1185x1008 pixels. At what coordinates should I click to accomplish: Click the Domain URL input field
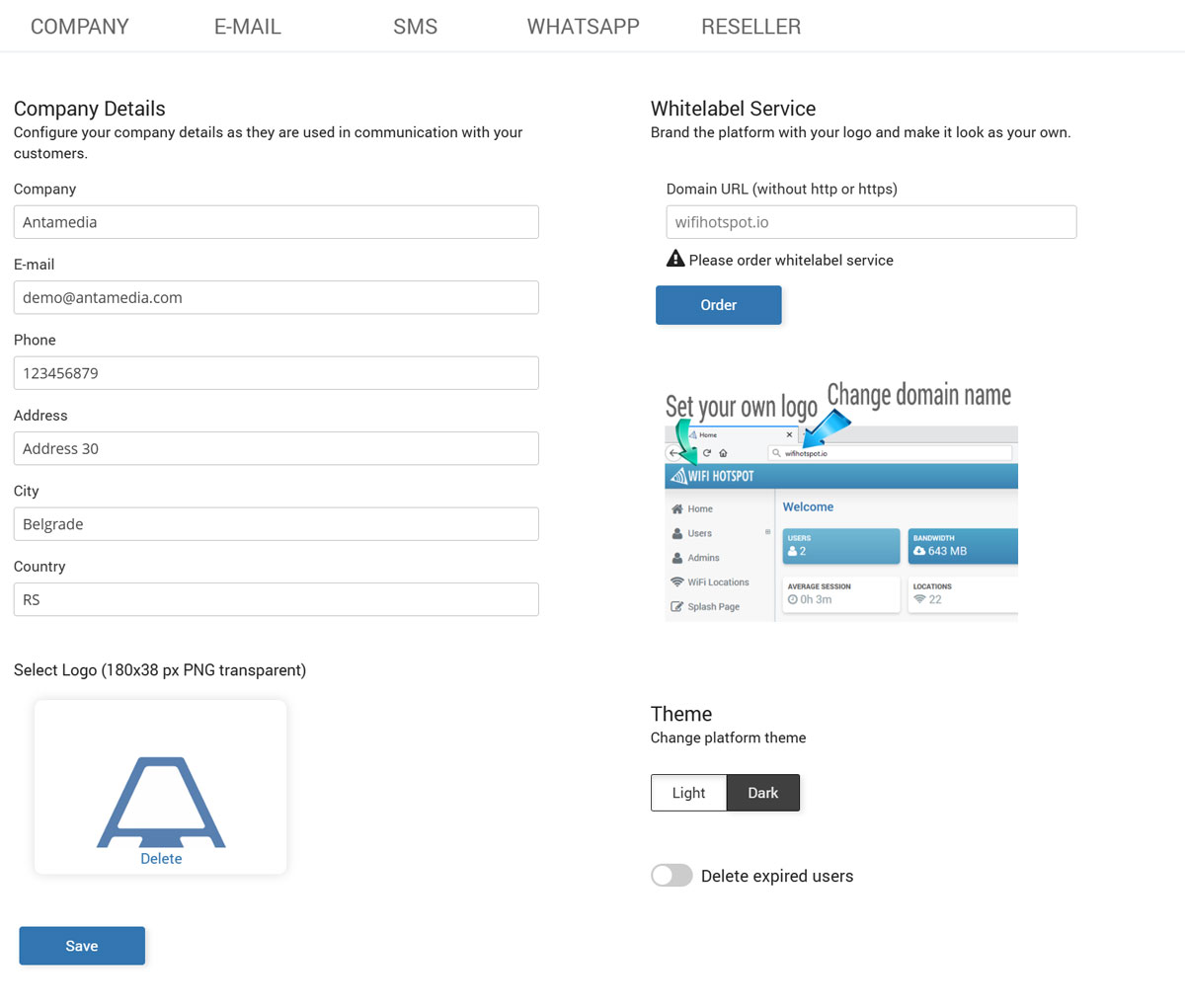pyautogui.click(x=870, y=222)
